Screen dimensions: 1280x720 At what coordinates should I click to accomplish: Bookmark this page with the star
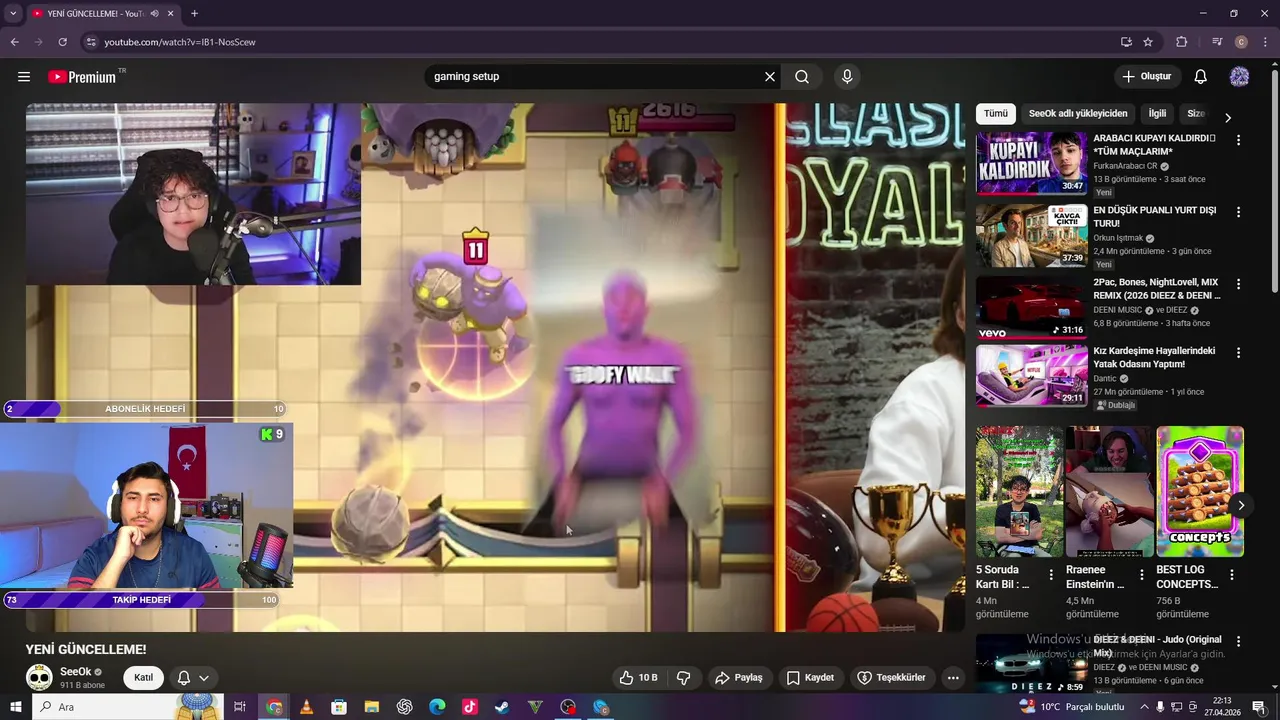click(1148, 42)
